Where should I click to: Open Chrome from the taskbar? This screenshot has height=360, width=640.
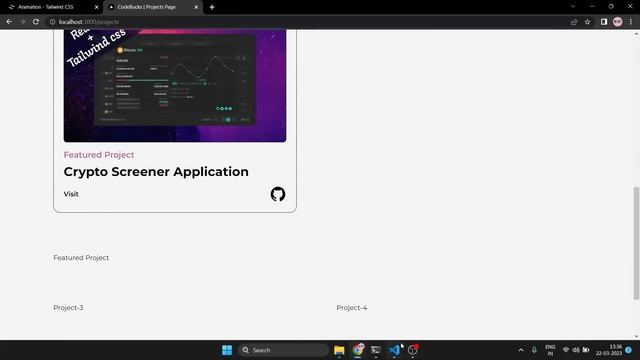(358, 350)
